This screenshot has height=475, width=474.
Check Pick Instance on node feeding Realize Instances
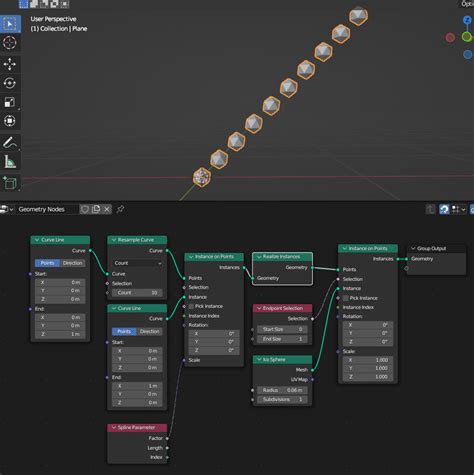(x=191, y=306)
